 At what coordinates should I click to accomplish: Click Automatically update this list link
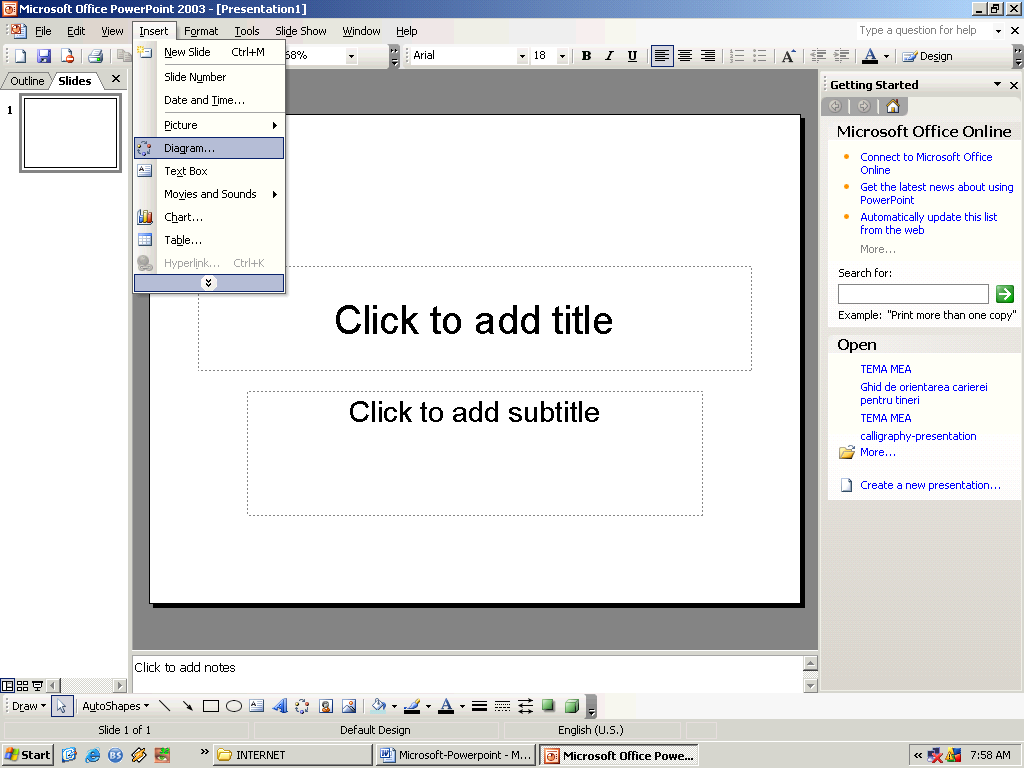(x=928, y=223)
